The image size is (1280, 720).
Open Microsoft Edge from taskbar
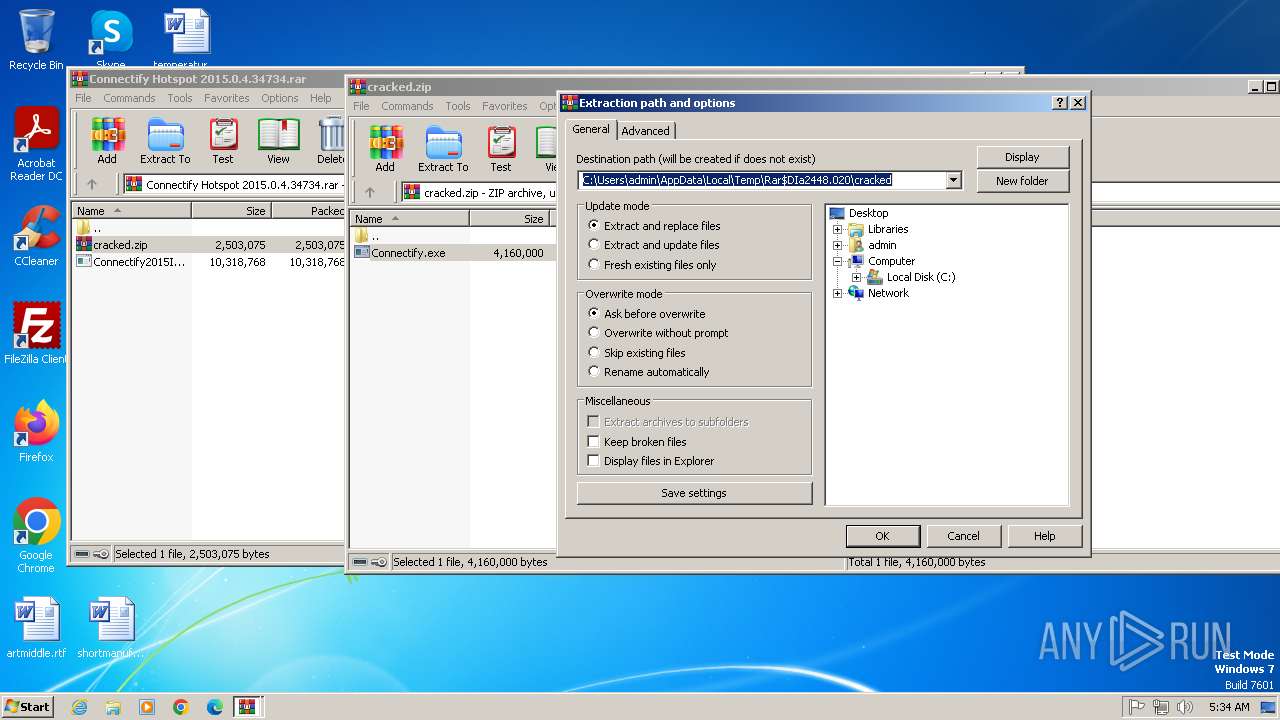pos(215,707)
